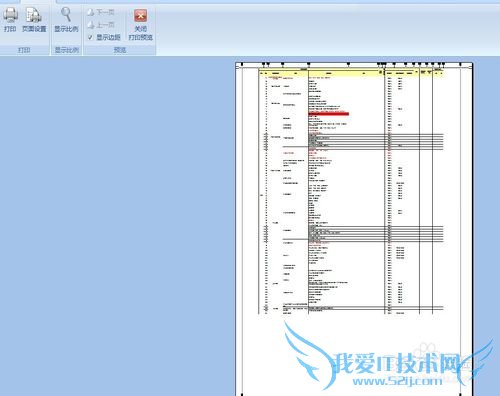Viewport: 500px width, 396px height.
Task: Close print preview with the red X button
Action: 141,15
